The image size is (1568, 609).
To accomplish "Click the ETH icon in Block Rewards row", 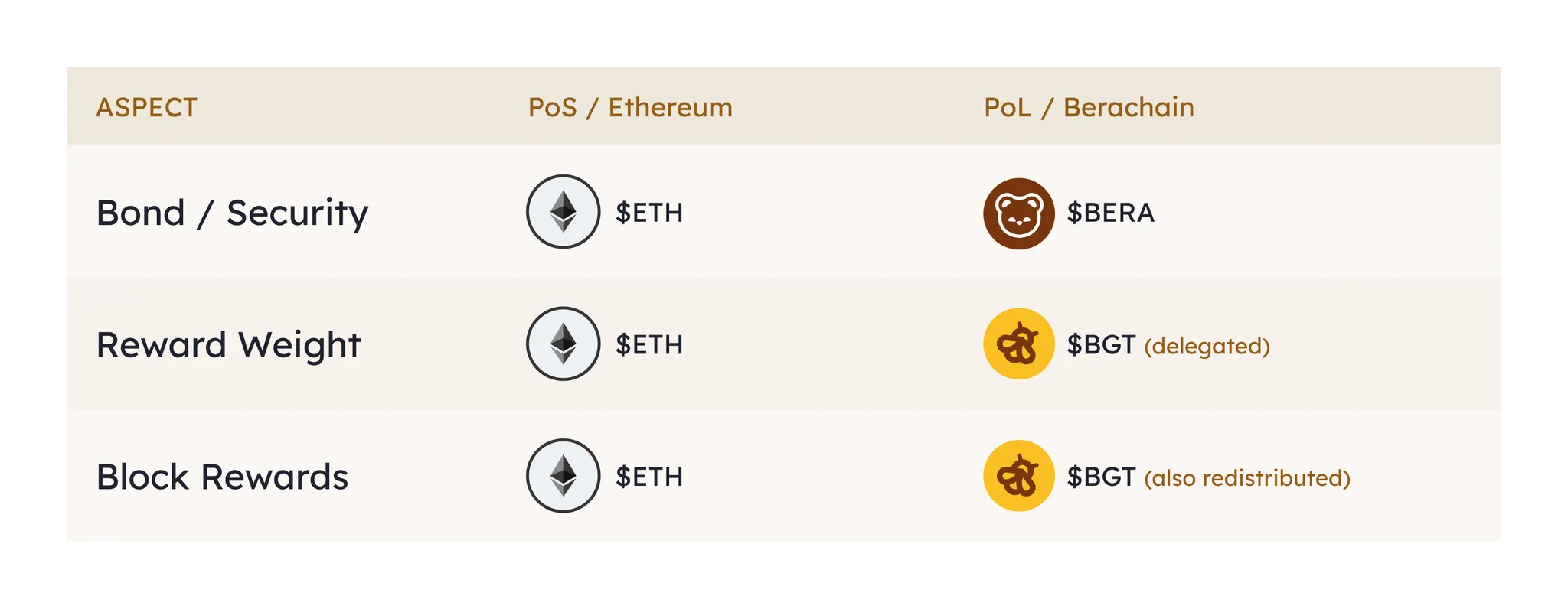I will 563,476.
